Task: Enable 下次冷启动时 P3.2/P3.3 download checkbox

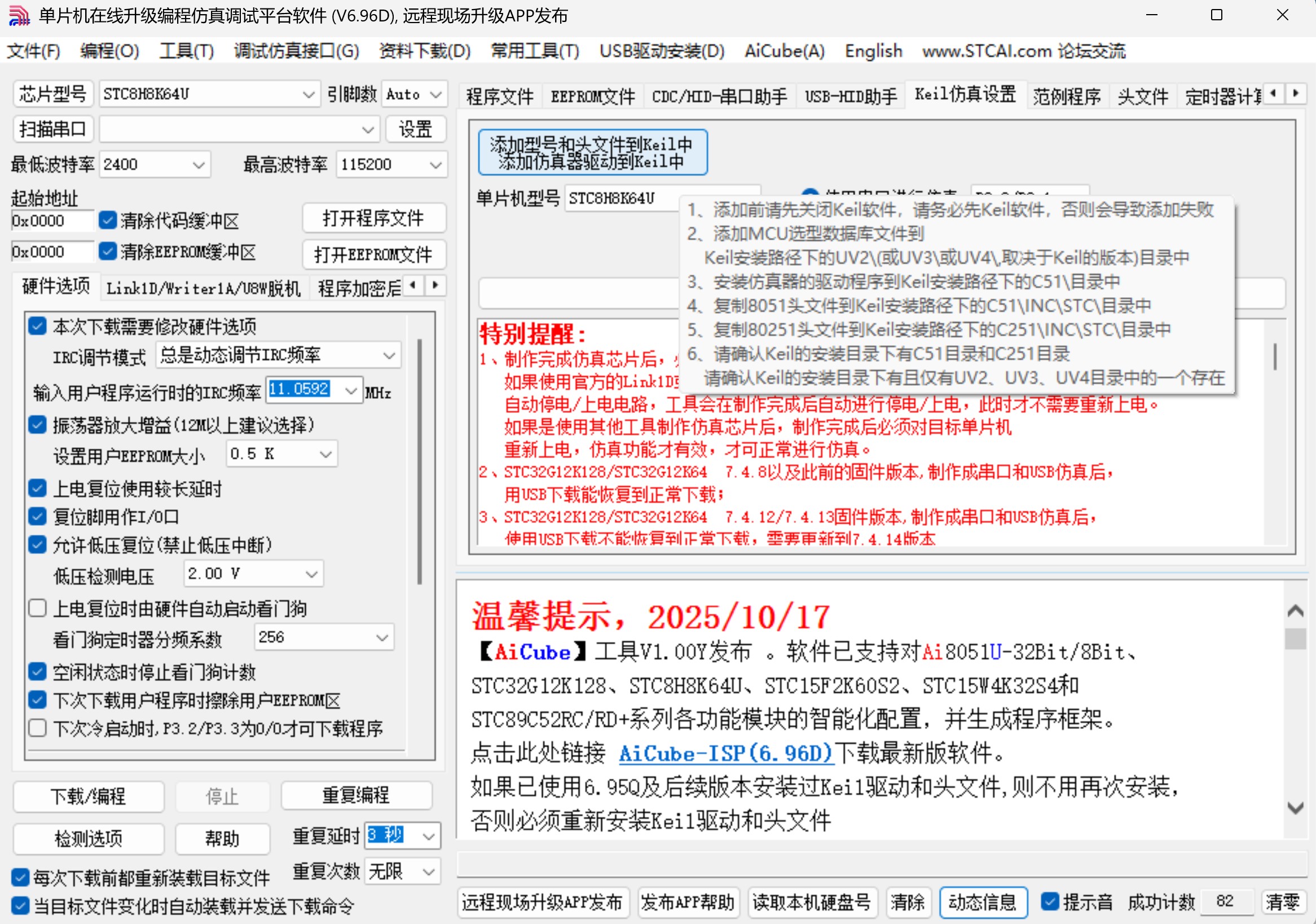Action: [37, 727]
